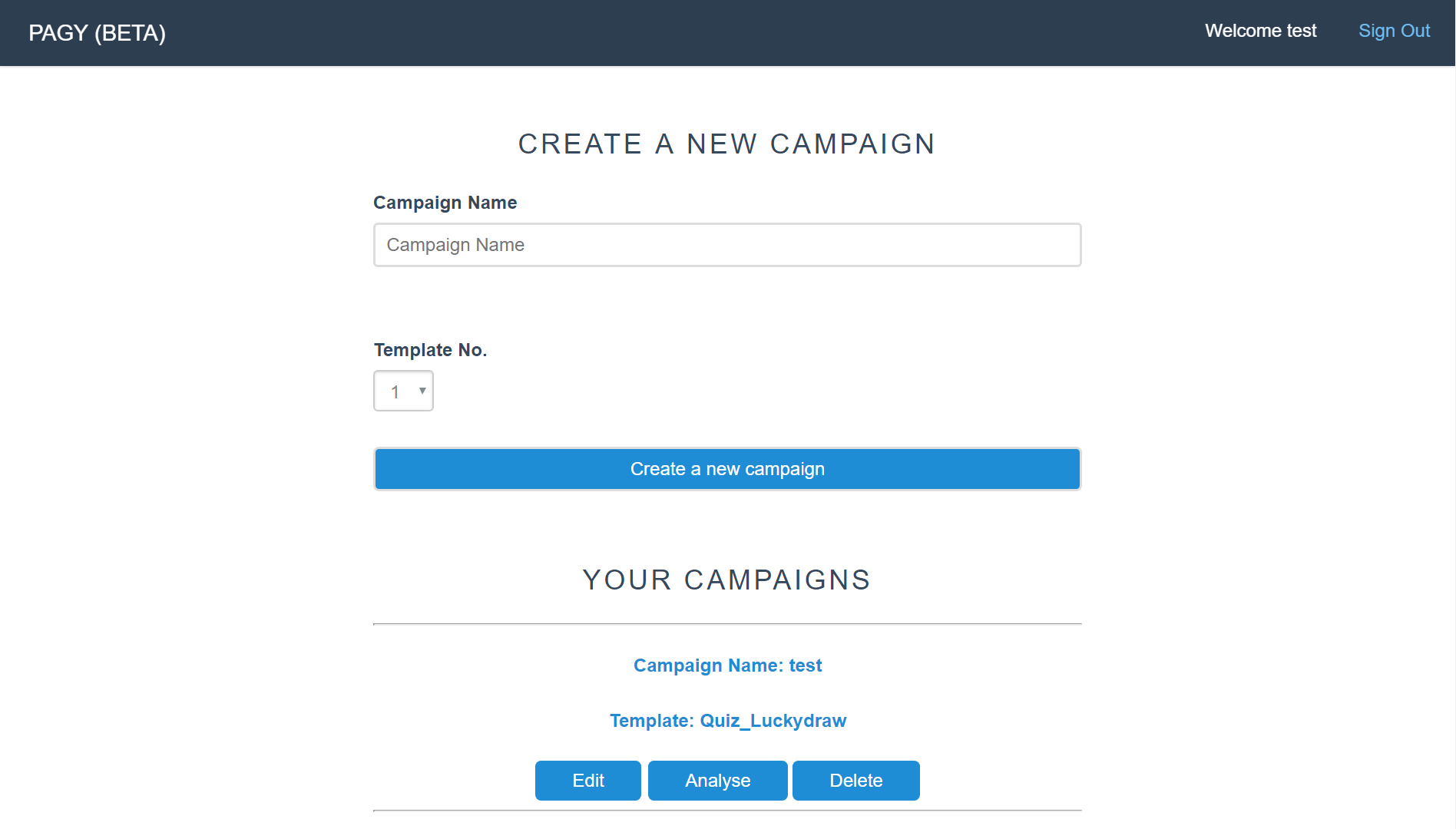The height and width of the screenshot is (829, 1456).
Task: Edit the test campaign
Action: pos(587,781)
